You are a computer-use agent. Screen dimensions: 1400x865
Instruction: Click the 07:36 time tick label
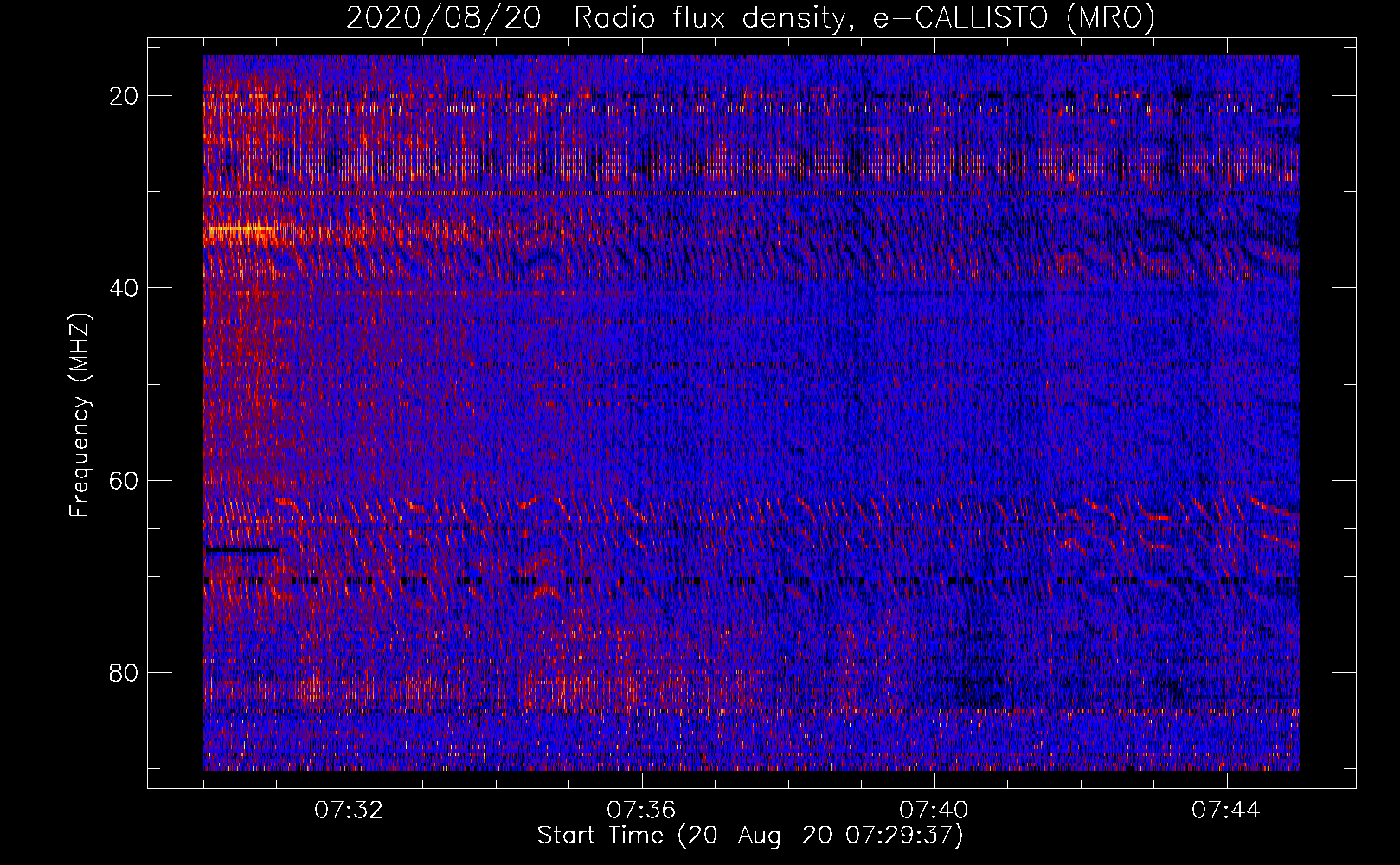pyautogui.click(x=641, y=811)
